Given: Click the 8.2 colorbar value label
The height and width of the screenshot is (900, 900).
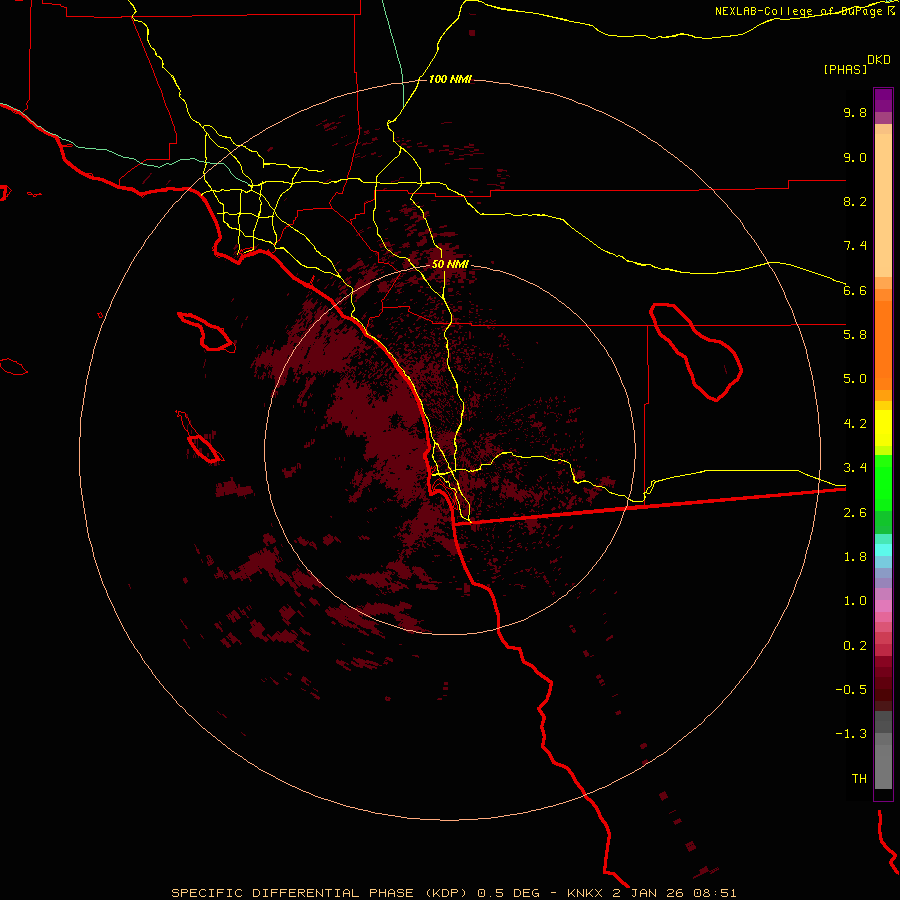Looking at the screenshot, I should click(x=855, y=201).
